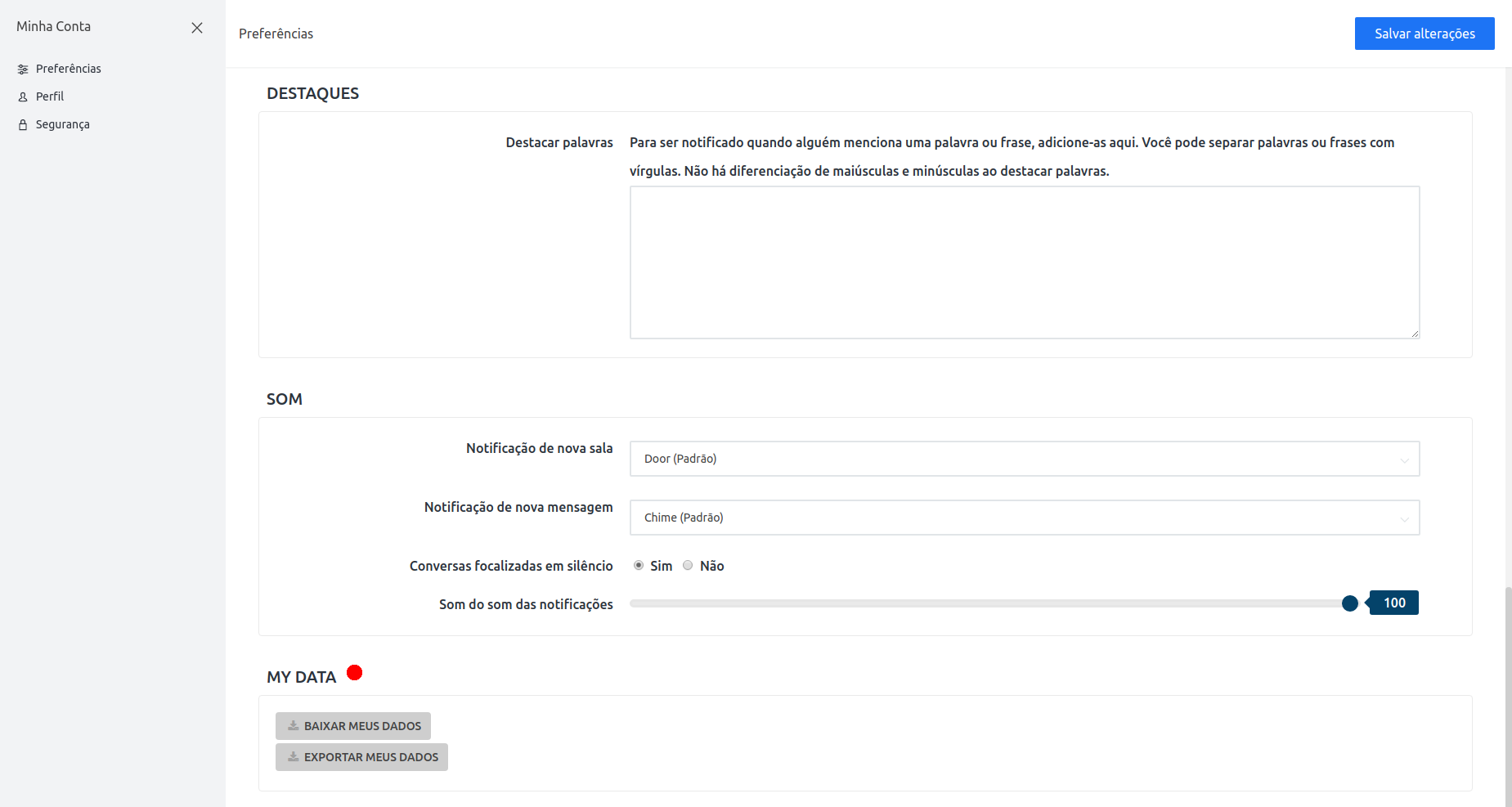The image size is (1512, 807).
Task: Close the Minha Conta panel
Action: coord(197,28)
